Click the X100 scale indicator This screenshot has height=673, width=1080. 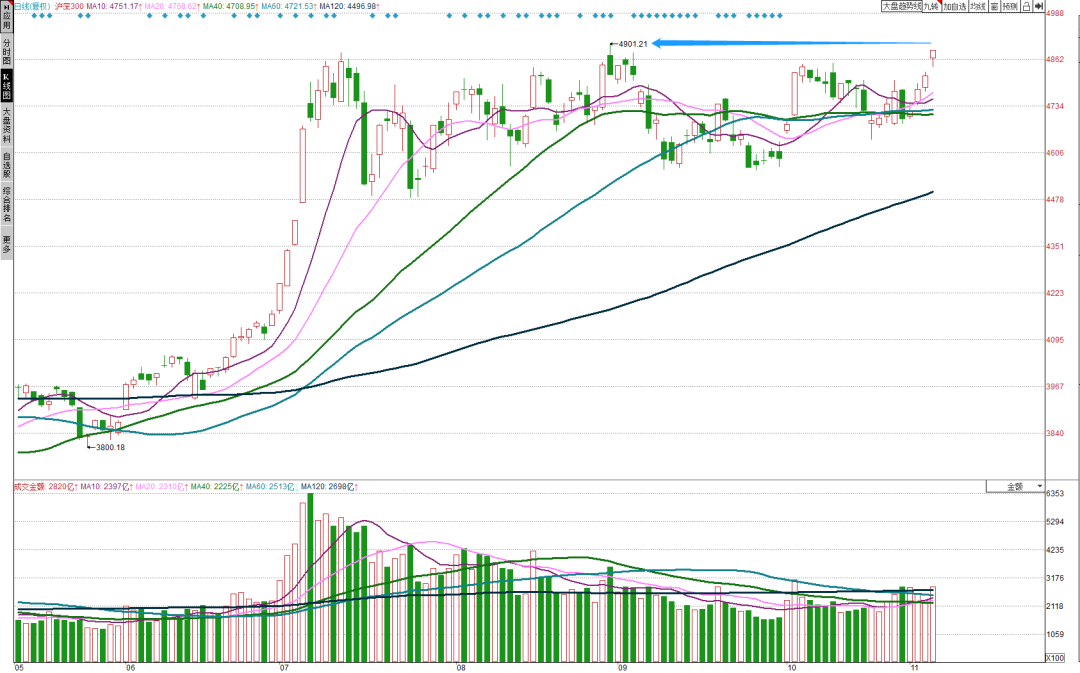coord(1055,658)
